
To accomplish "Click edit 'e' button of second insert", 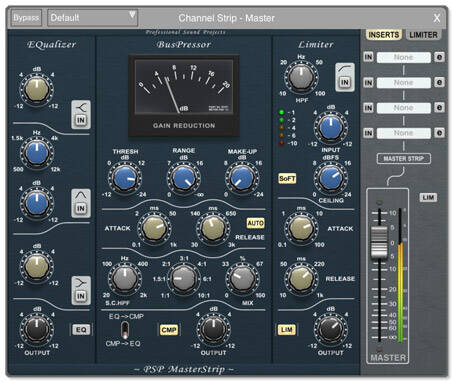I will tap(439, 82).
